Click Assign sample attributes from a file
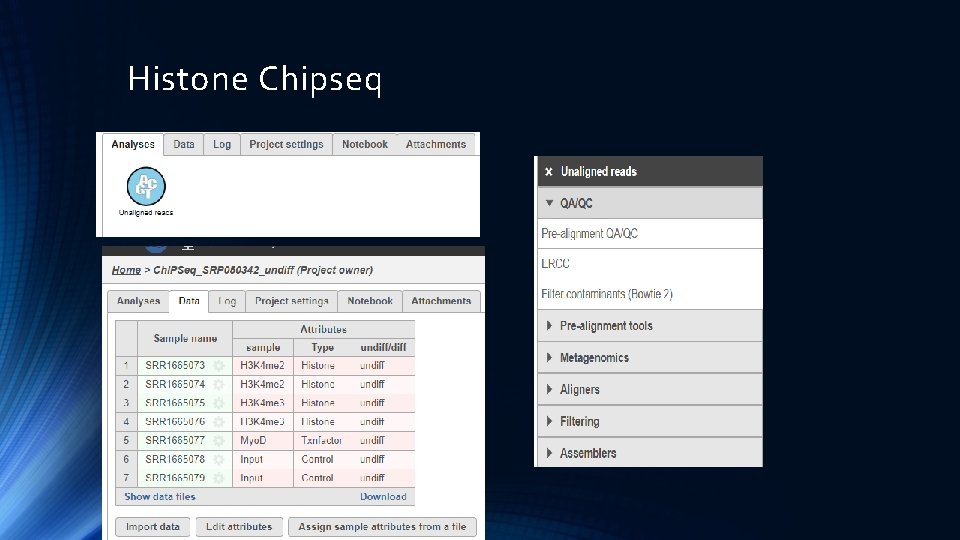 [x=382, y=527]
